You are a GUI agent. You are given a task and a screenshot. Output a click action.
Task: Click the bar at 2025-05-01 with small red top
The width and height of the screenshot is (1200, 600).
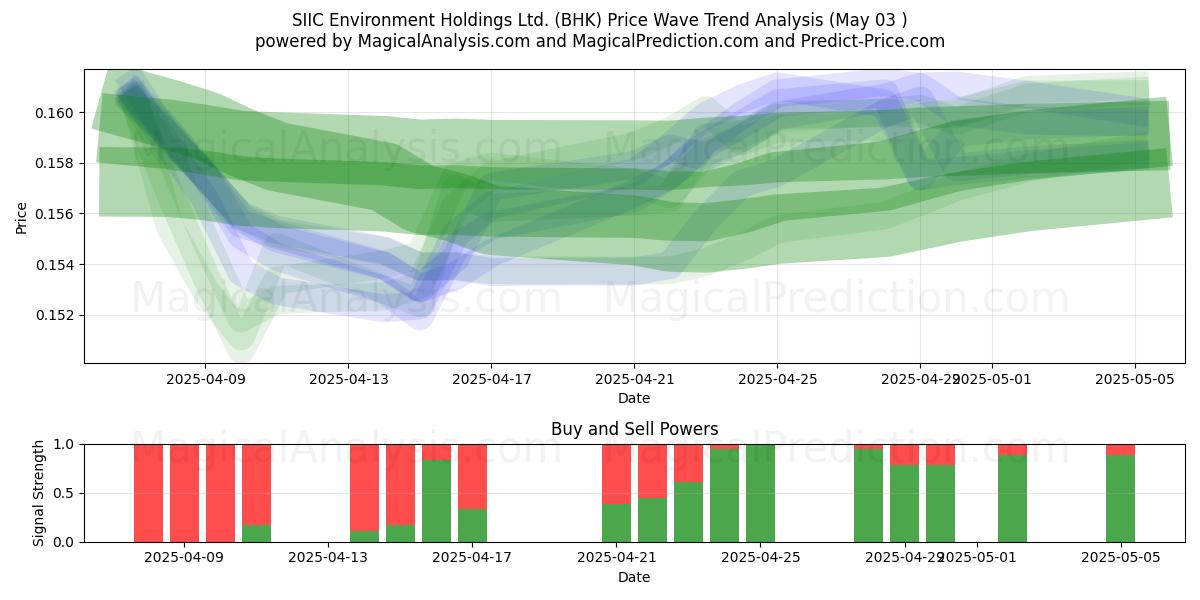[x=1012, y=493]
